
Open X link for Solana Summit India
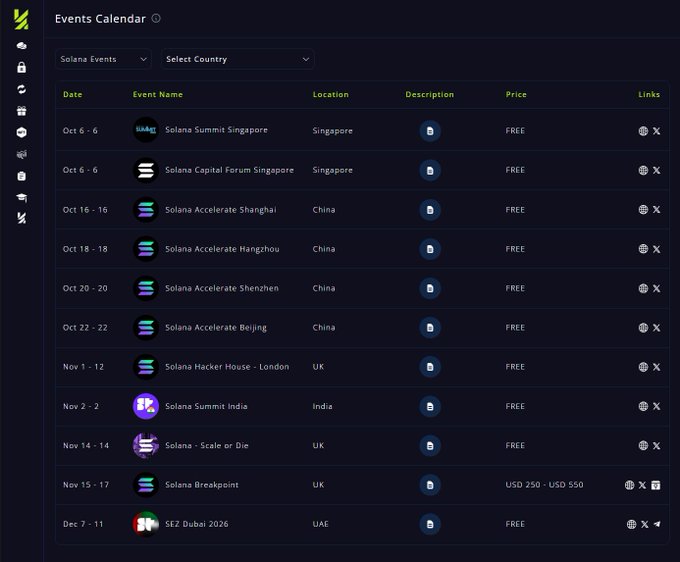click(657, 406)
